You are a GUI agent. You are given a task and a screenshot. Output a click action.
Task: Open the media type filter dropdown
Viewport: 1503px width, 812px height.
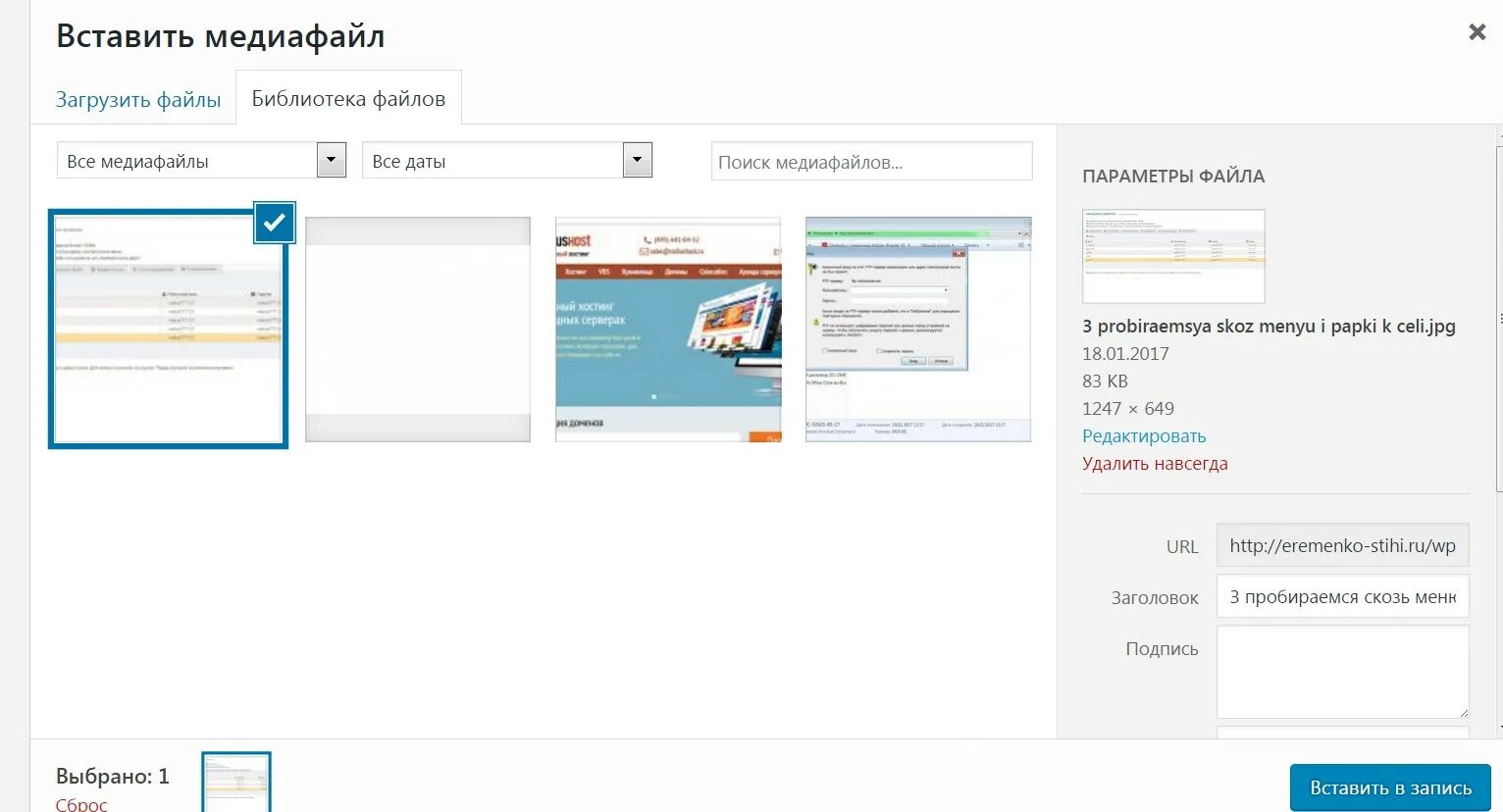tap(332, 160)
